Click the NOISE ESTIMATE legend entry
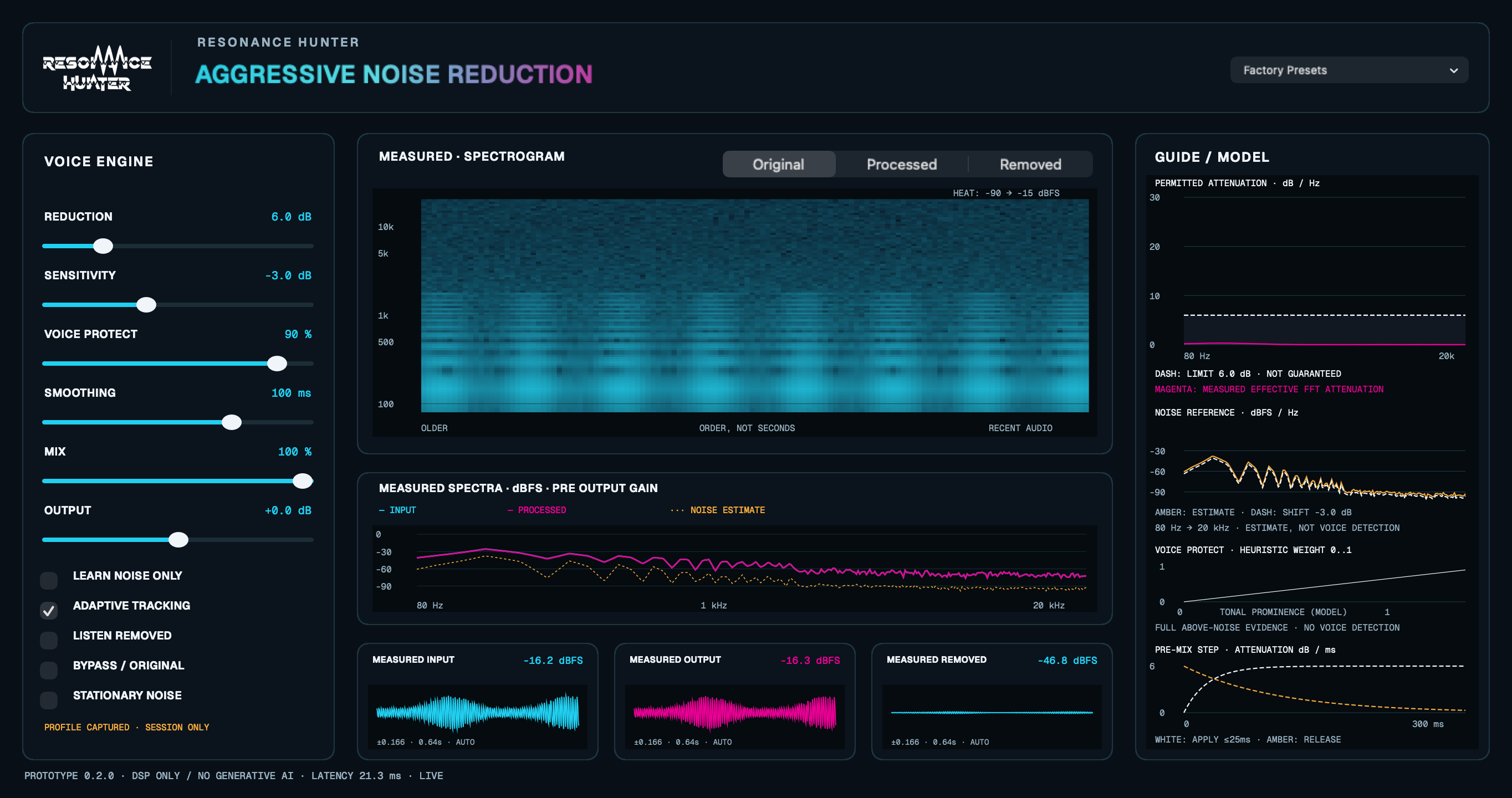The height and width of the screenshot is (798, 1512). point(718,510)
